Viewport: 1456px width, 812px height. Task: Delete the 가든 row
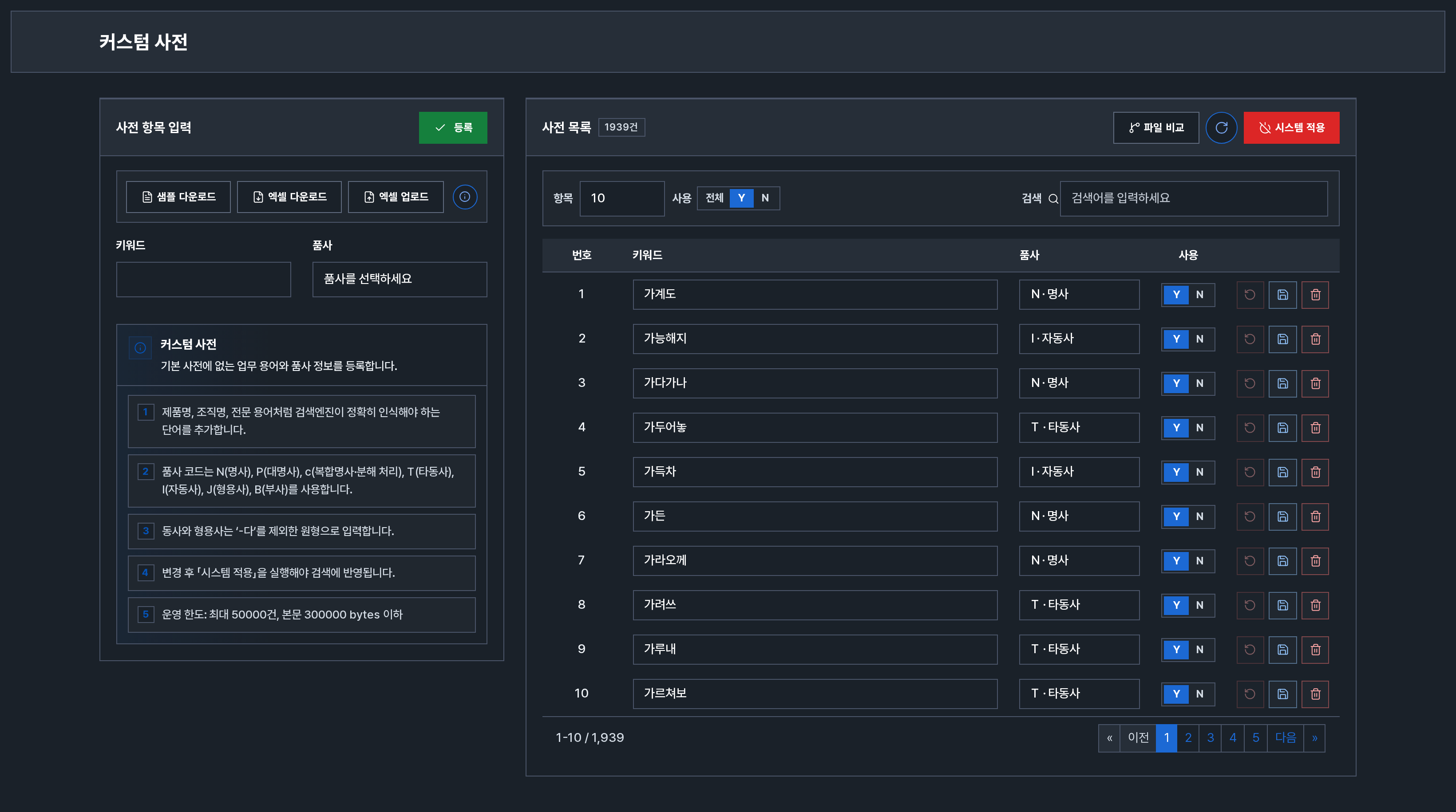[x=1315, y=516]
